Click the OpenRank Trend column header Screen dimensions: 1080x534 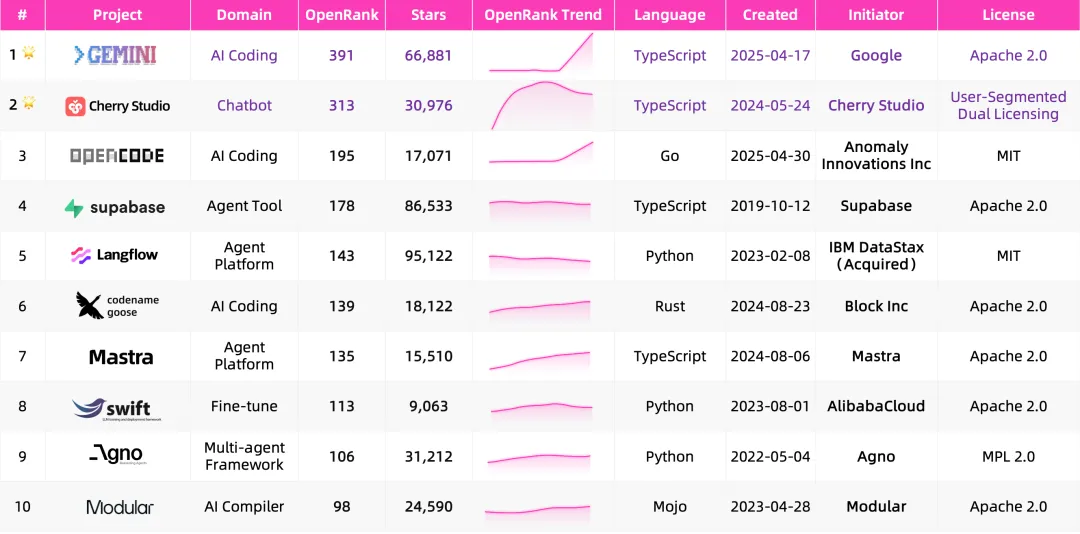click(x=543, y=15)
